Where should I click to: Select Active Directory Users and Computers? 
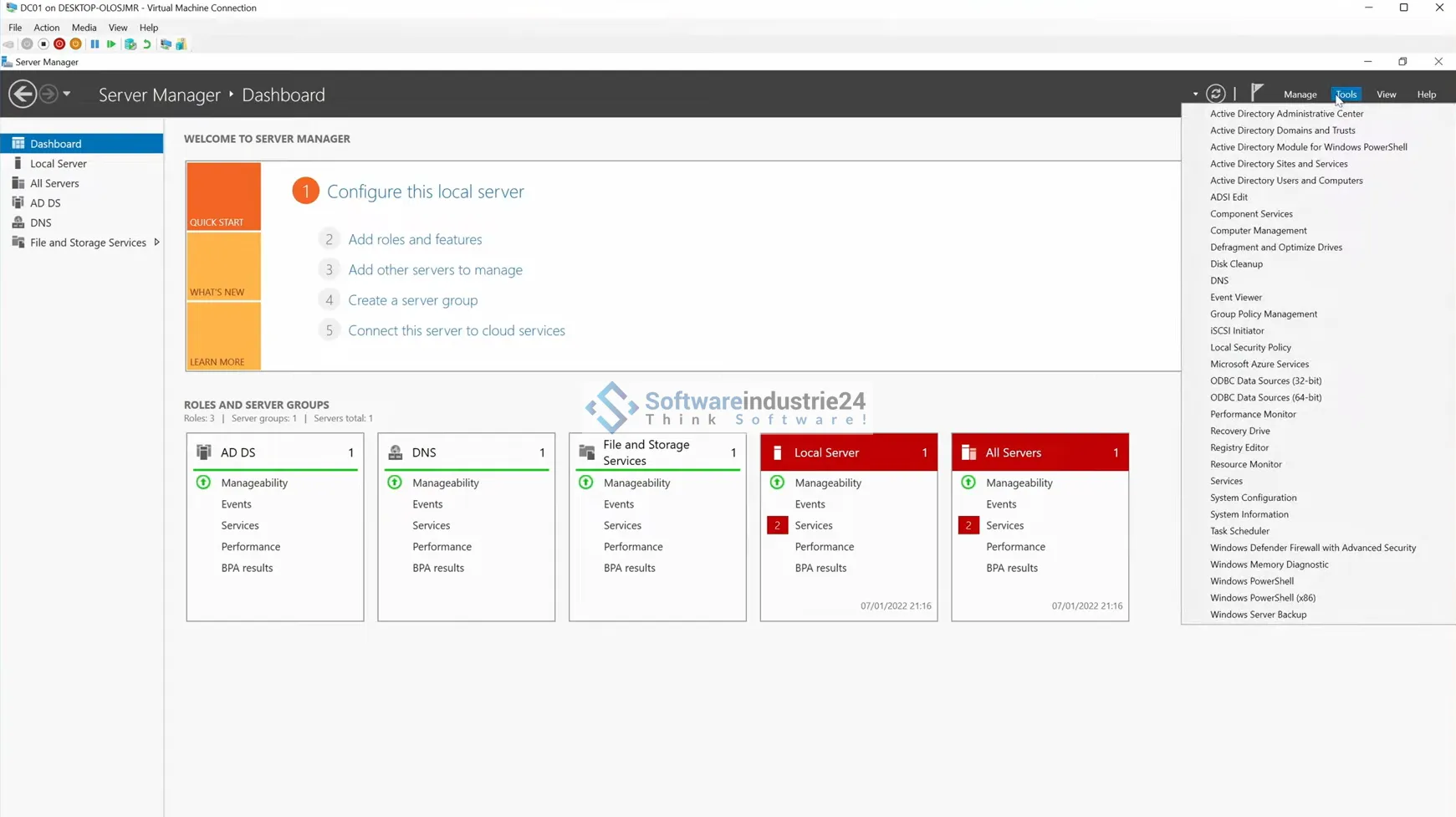click(1285, 181)
